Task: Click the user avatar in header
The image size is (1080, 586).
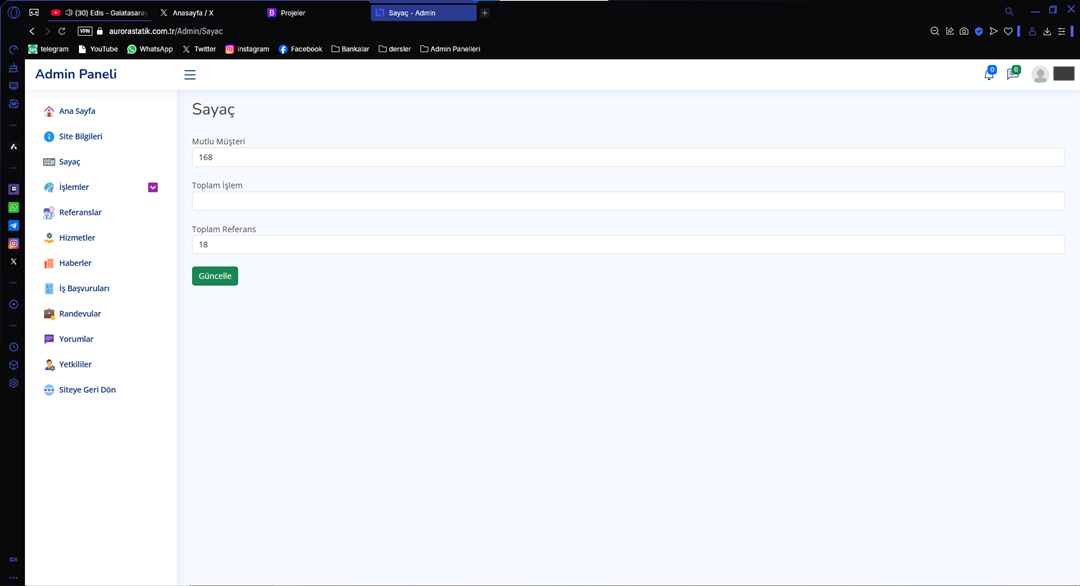Action: [x=1040, y=75]
